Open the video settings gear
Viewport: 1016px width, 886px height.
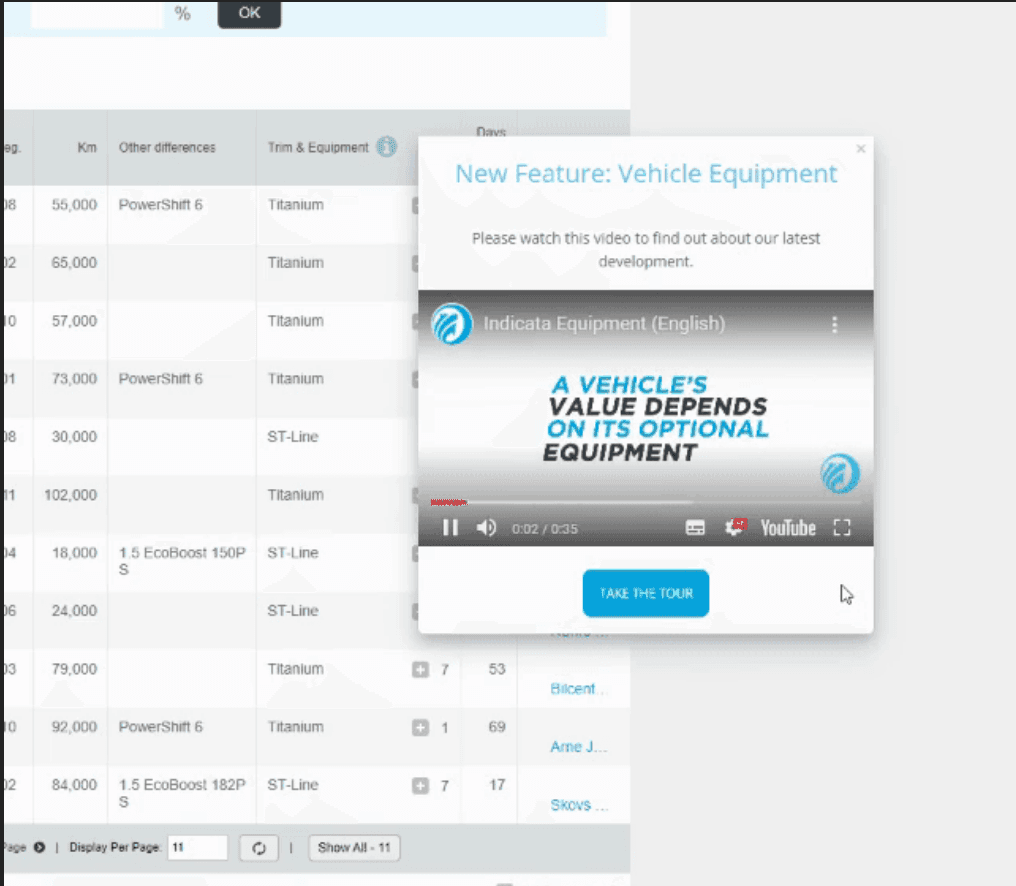(x=735, y=527)
